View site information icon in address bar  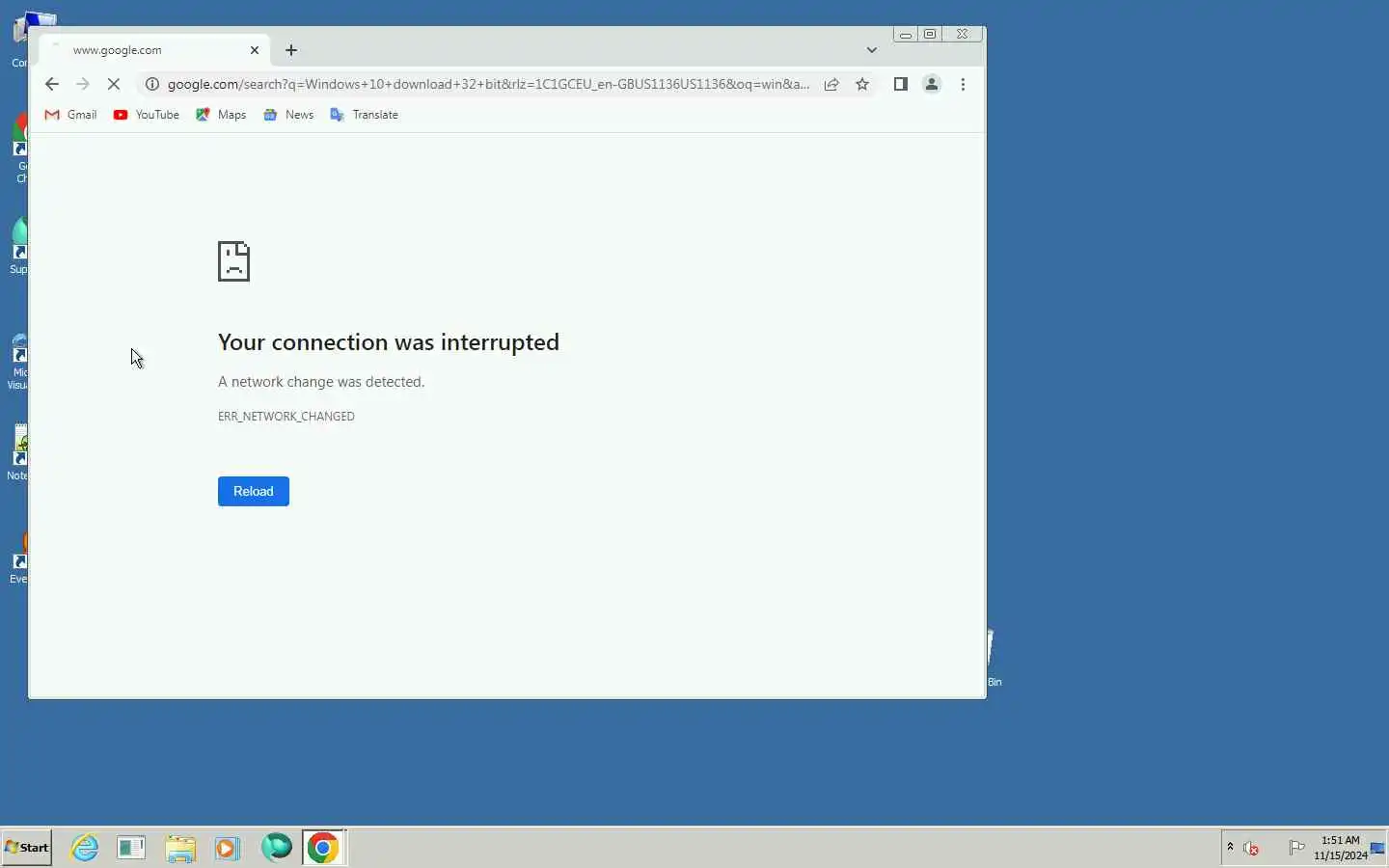pyautogui.click(x=151, y=85)
